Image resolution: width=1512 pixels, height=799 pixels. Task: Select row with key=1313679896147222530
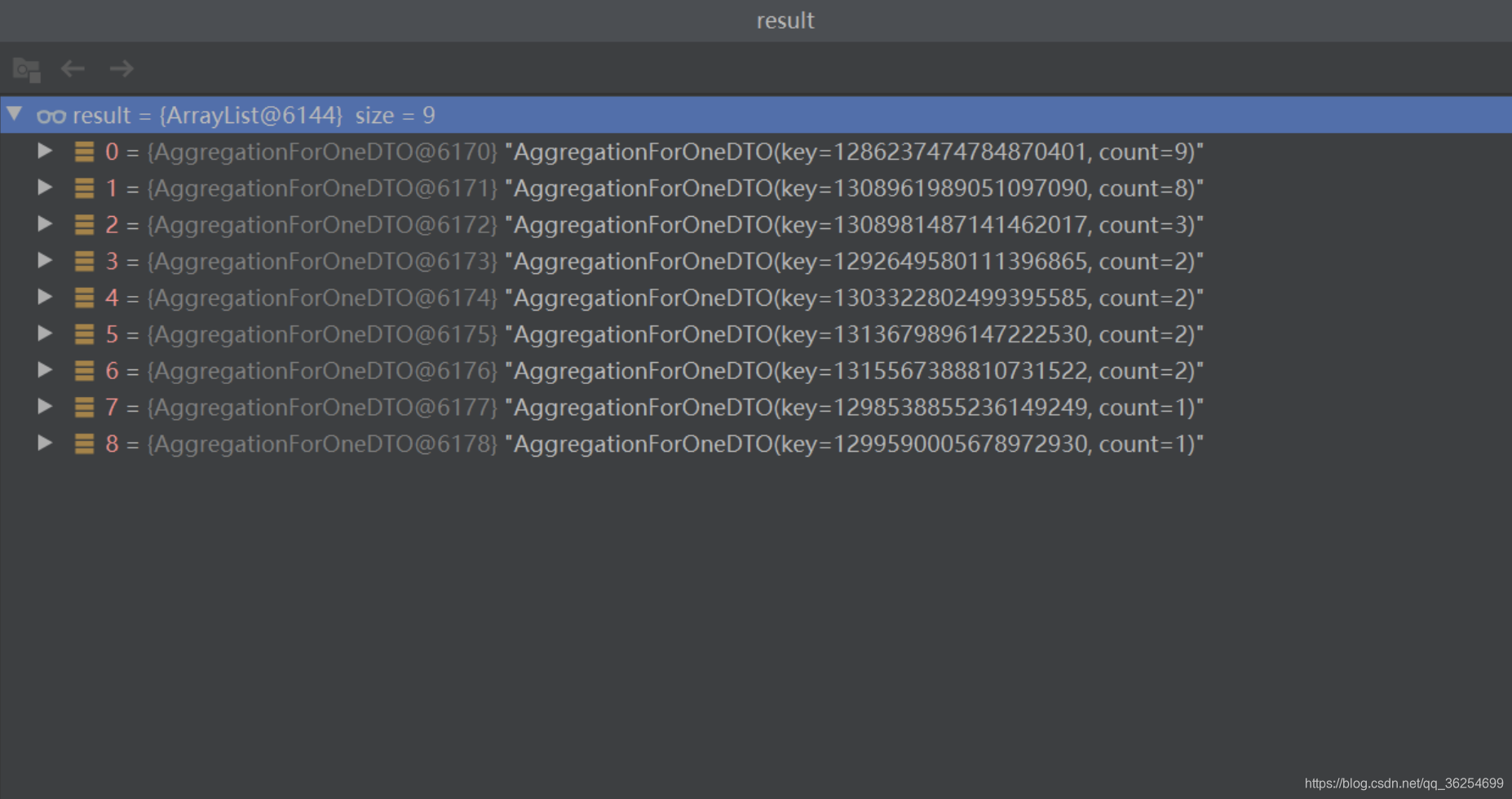coord(756,334)
